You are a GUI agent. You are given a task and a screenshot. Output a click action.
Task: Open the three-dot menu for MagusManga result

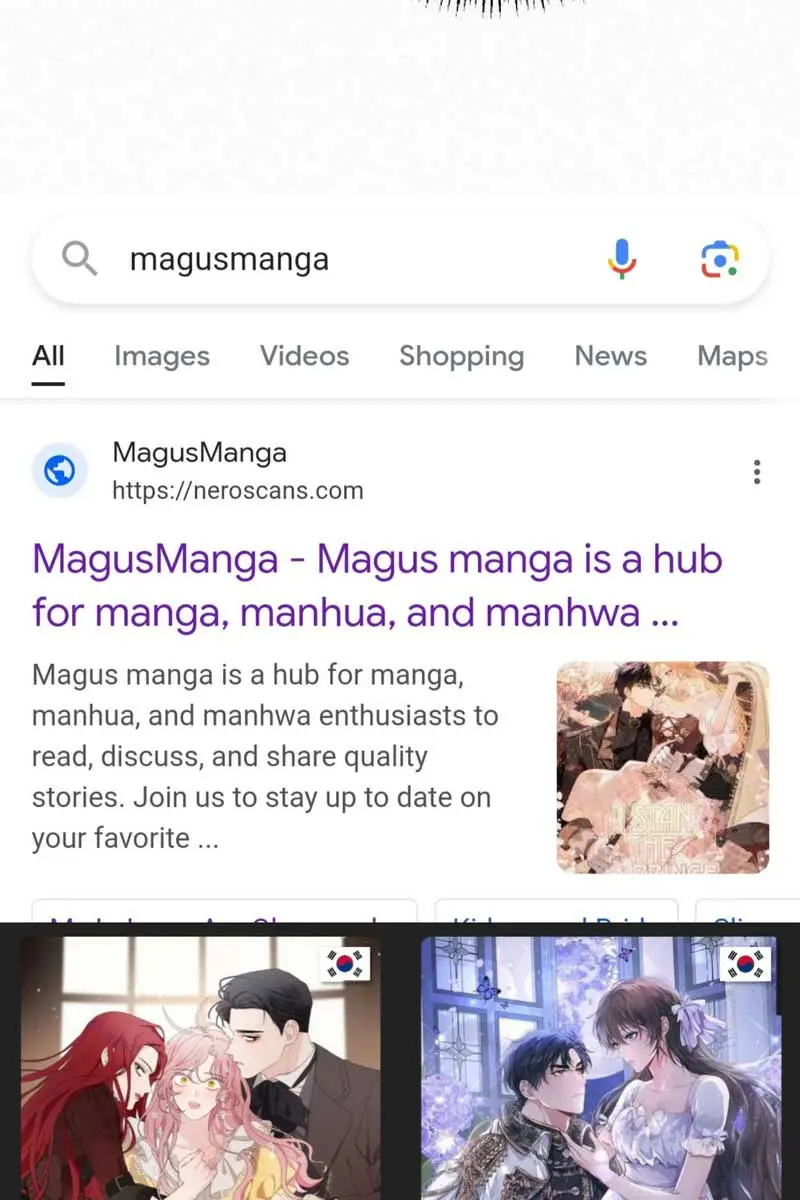pyautogui.click(x=757, y=471)
